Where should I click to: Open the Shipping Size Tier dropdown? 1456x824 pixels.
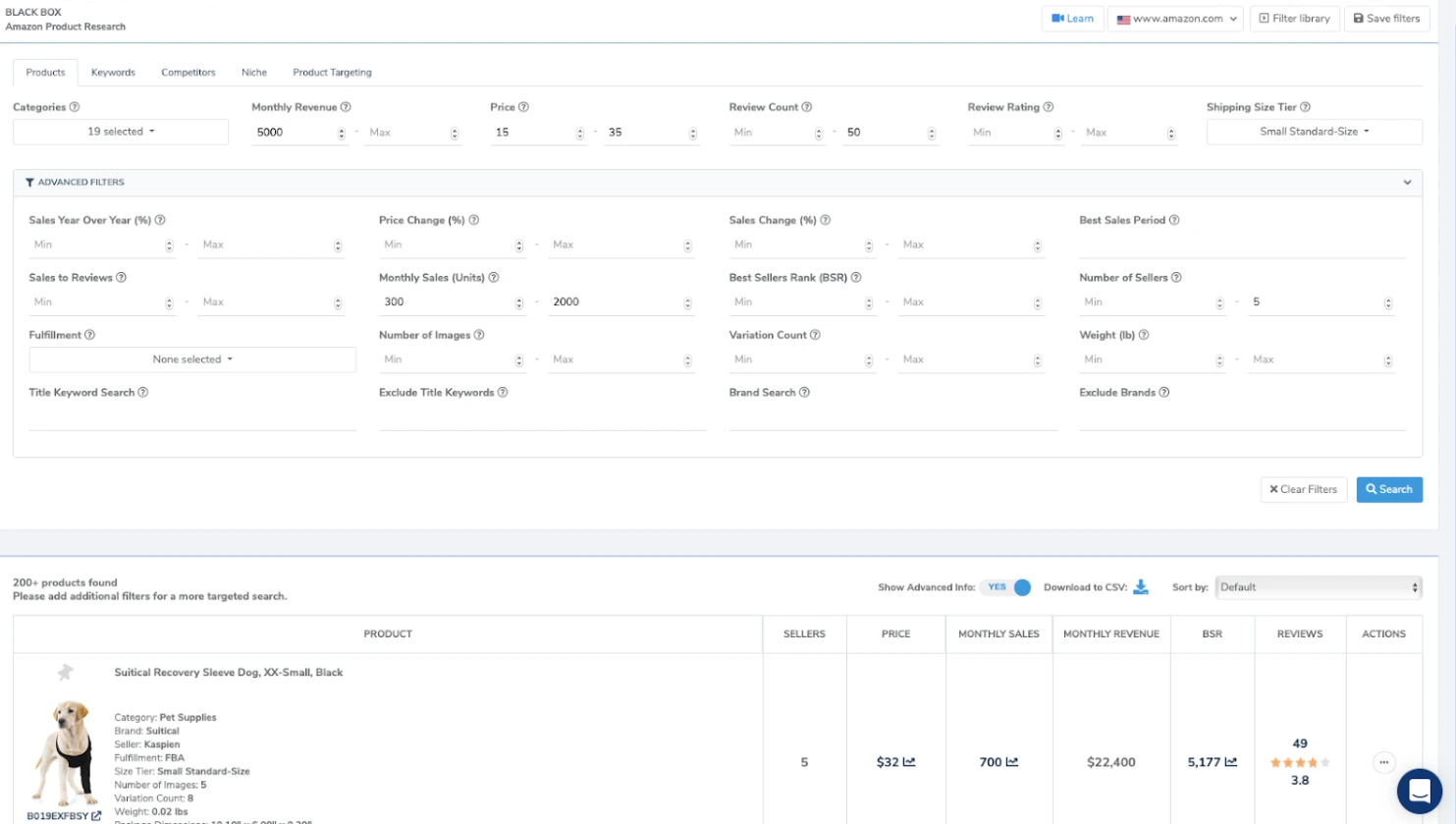(x=1314, y=132)
